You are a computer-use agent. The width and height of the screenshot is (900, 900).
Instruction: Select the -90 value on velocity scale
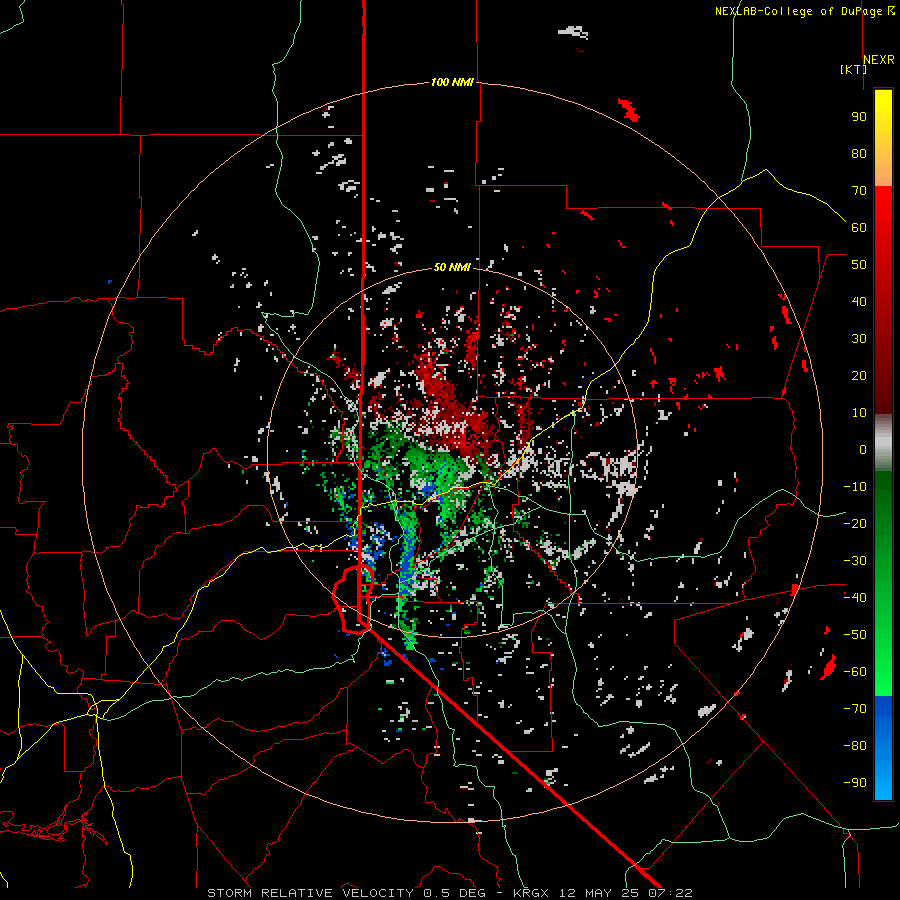tap(855, 783)
